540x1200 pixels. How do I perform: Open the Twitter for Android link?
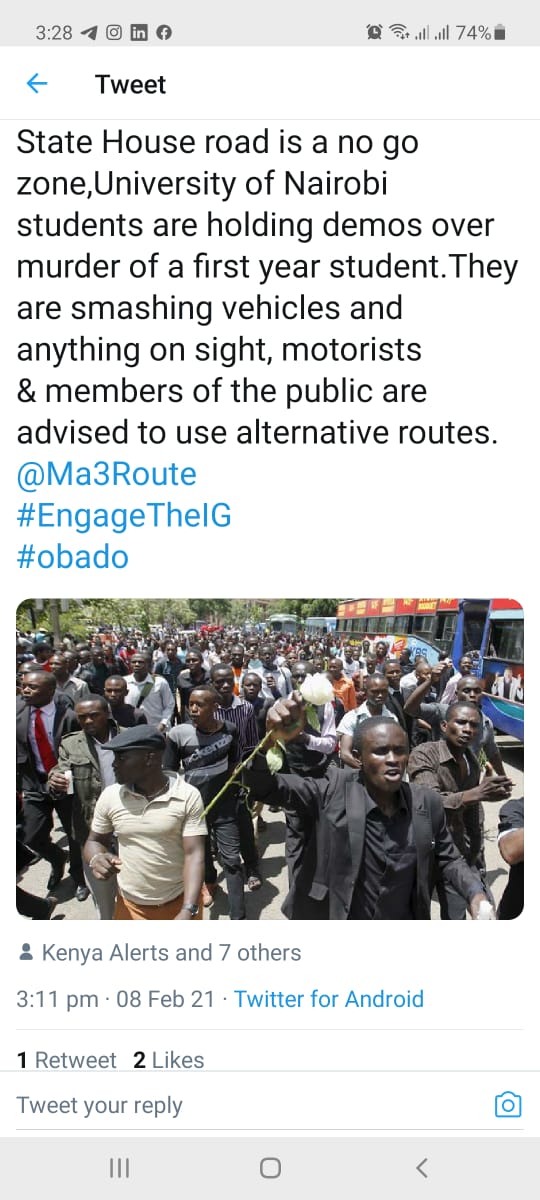point(329,999)
